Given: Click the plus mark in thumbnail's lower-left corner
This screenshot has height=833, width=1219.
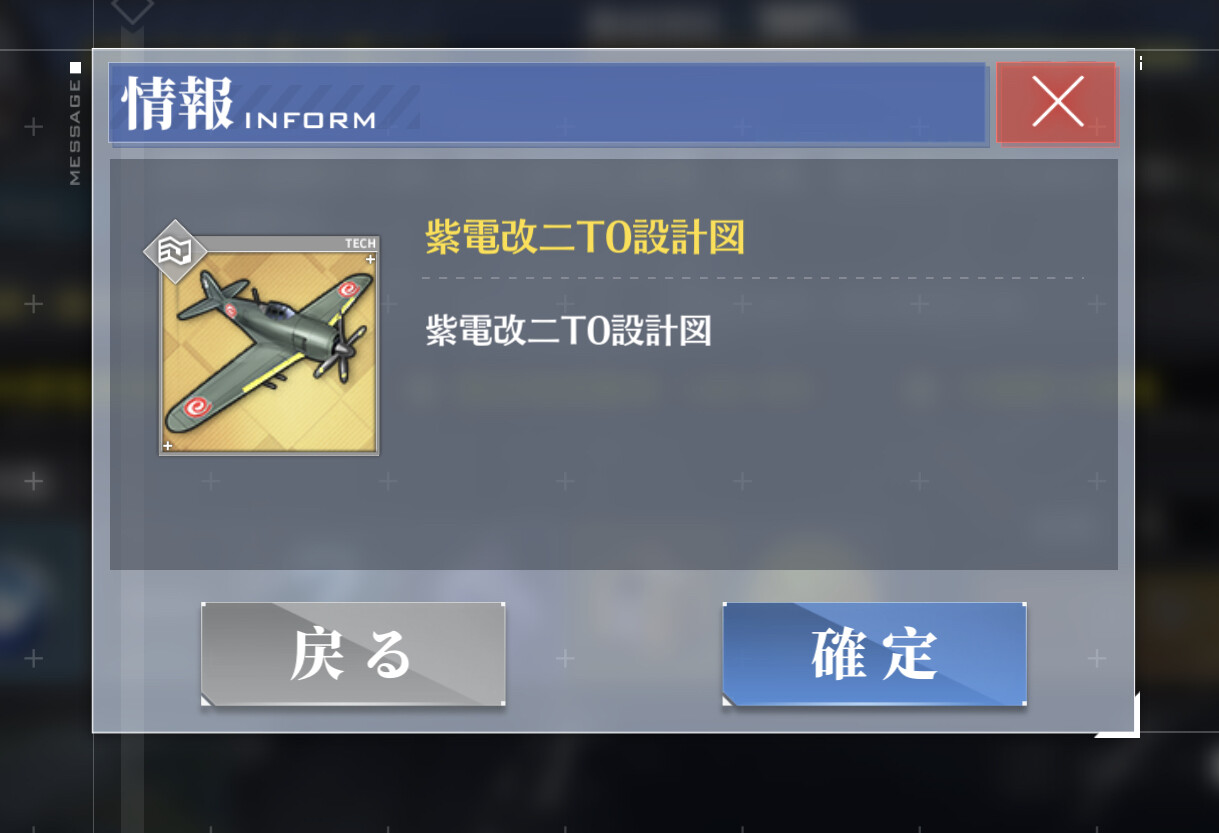Looking at the screenshot, I should point(168,446).
